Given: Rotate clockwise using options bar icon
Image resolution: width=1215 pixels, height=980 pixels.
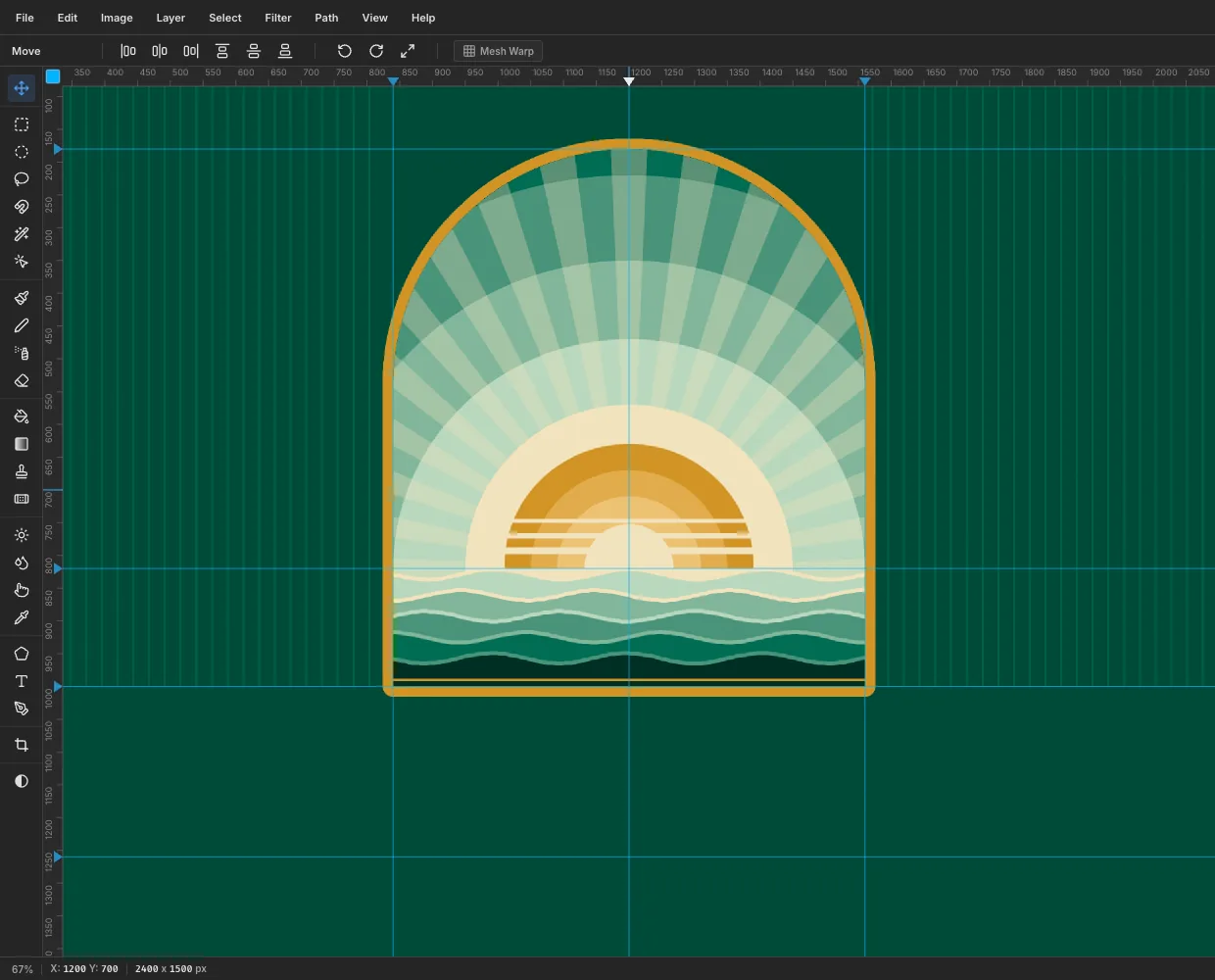Looking at the screenshot, I should point(376,51).
